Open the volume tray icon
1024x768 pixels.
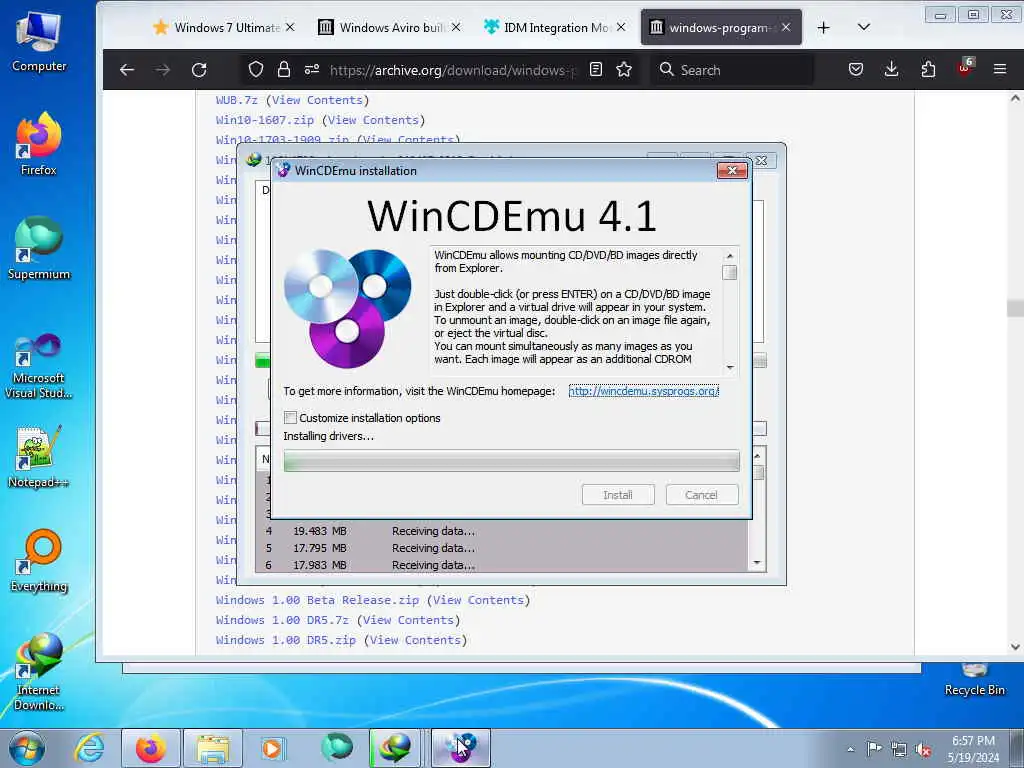click(x=923, y=749)
